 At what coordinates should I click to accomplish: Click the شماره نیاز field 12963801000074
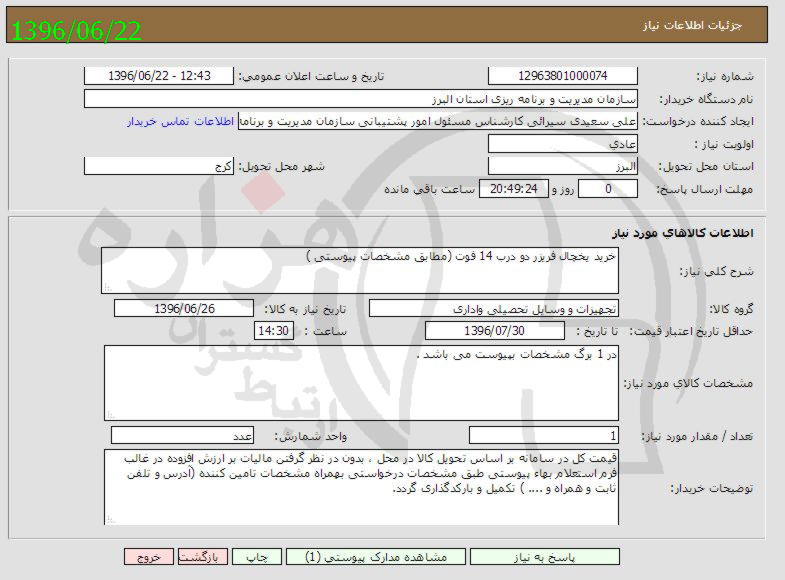pos(563,76)
